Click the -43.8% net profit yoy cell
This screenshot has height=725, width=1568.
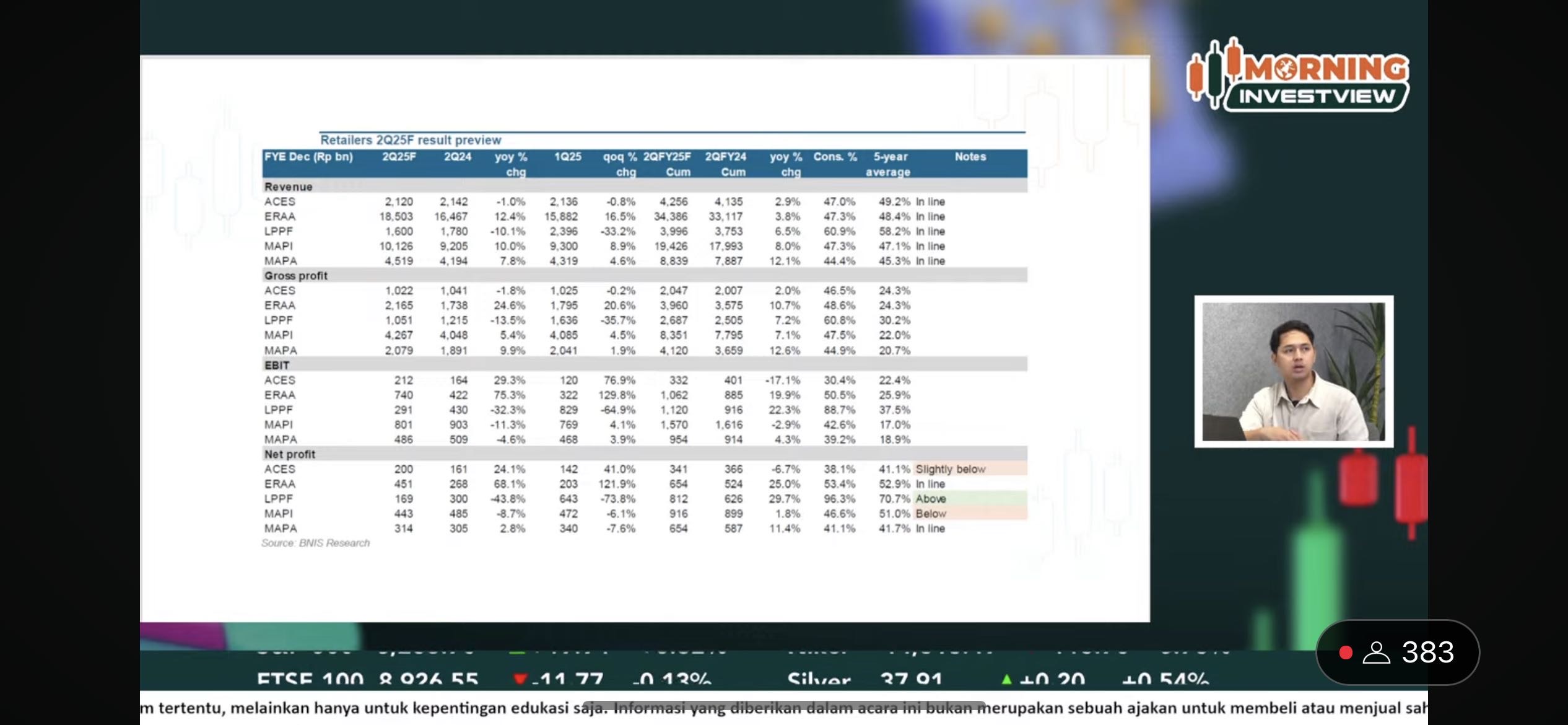coord(508,499)
